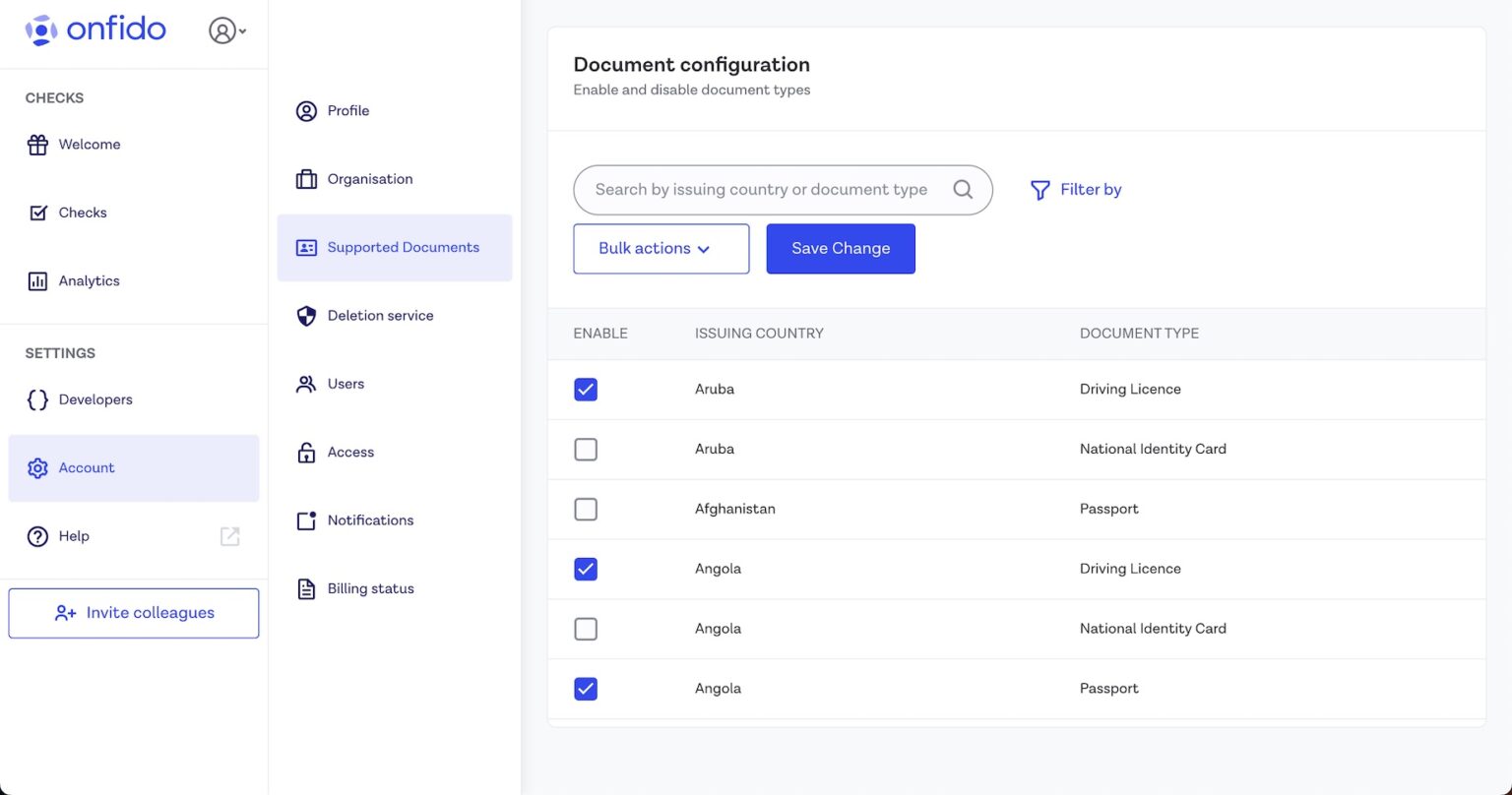Click the Save Change button
The image size is (1512, 795).
pyautogui.click(x=840, y=248)
